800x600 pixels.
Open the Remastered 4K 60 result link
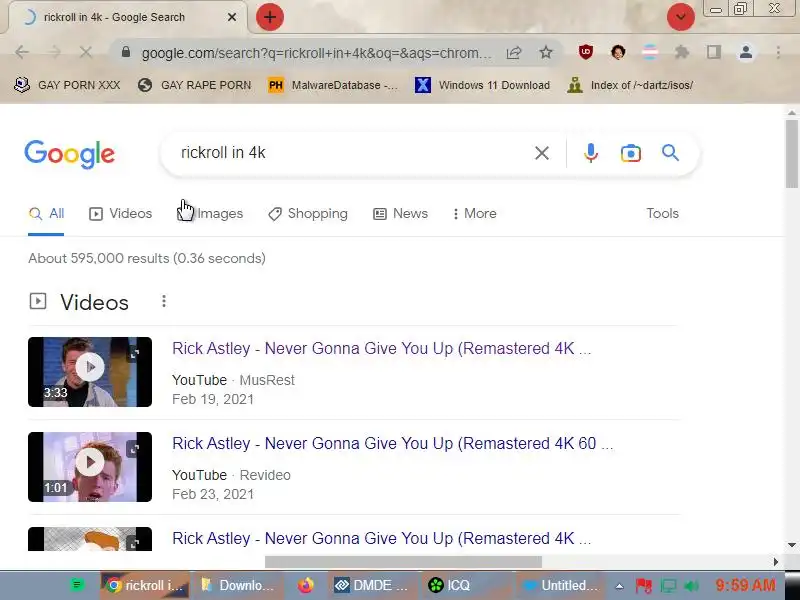click(x=392, y=443)
